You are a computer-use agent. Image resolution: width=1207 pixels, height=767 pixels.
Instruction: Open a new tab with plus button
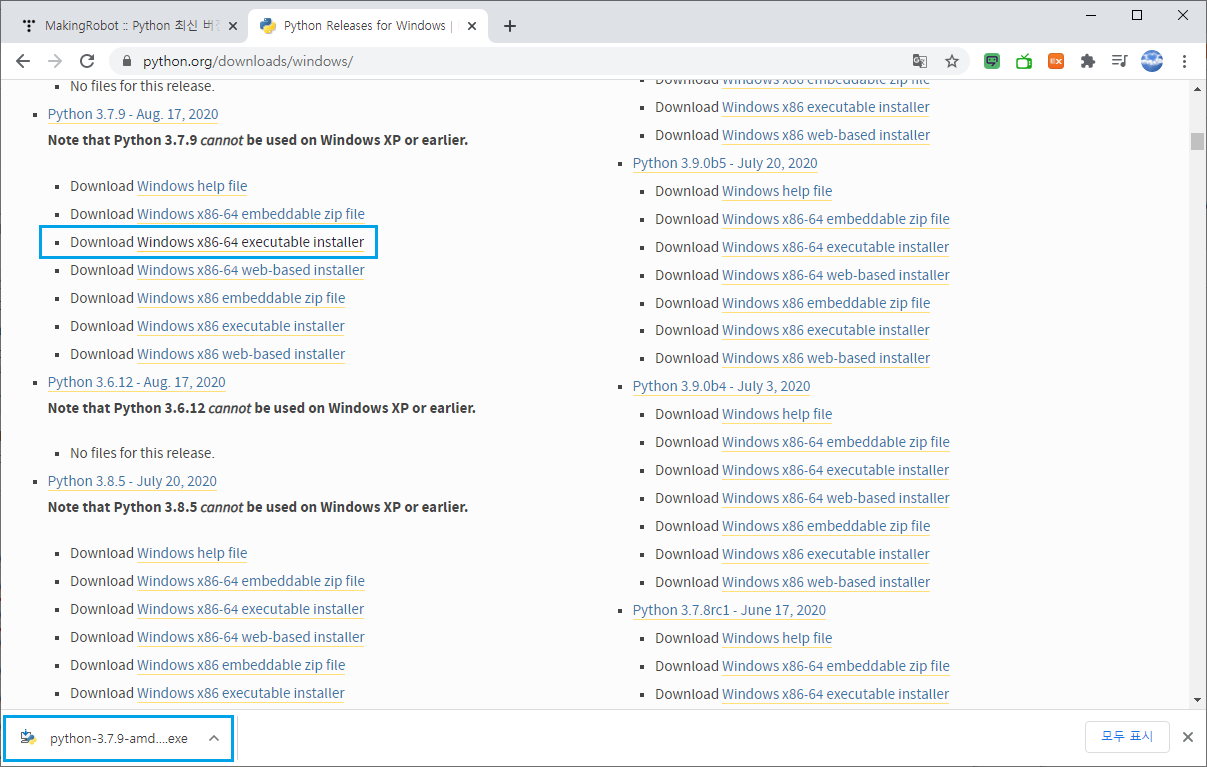tap(510, 26)
